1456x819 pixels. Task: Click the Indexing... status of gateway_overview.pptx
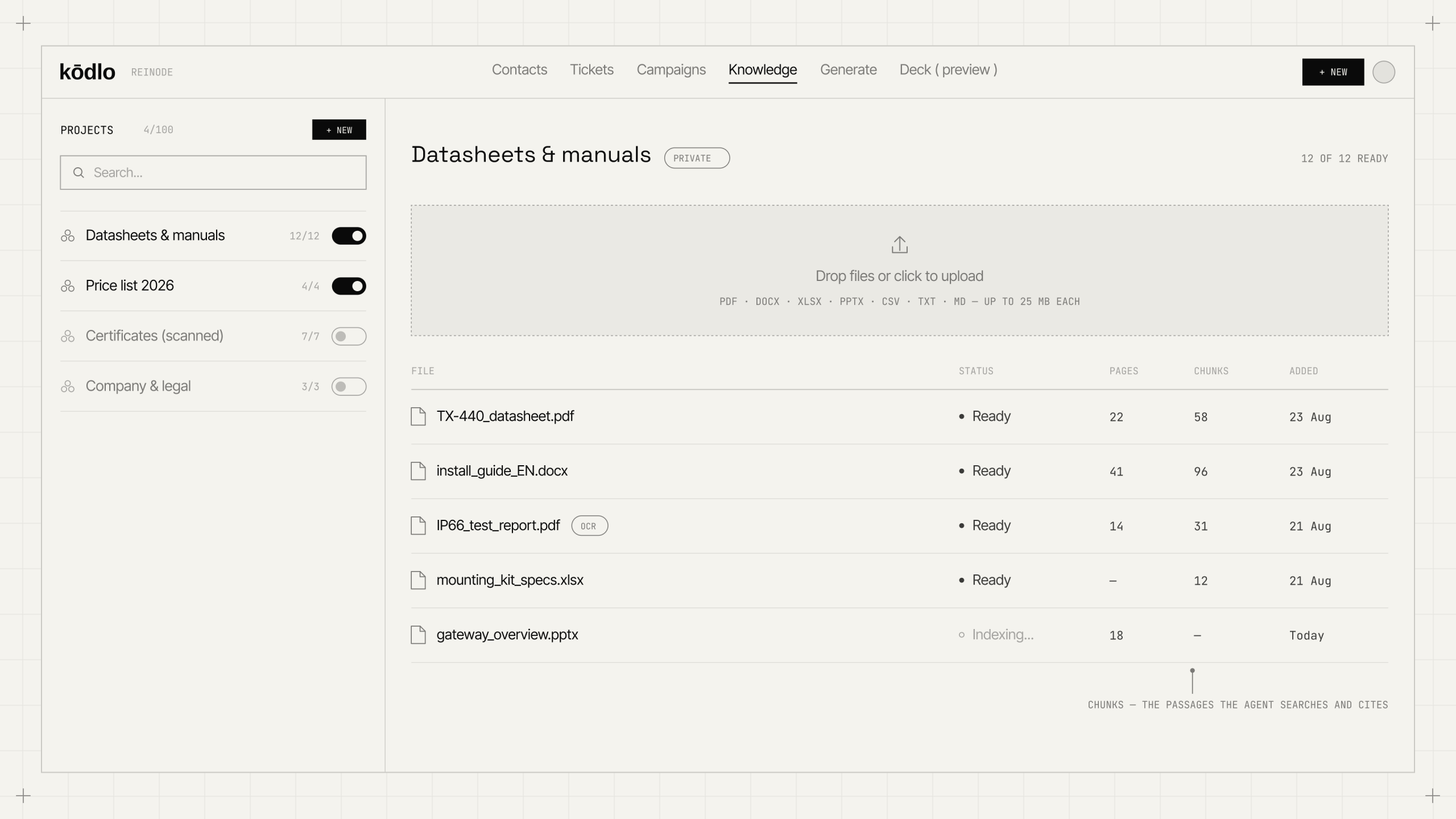click(x=996, y=635)
